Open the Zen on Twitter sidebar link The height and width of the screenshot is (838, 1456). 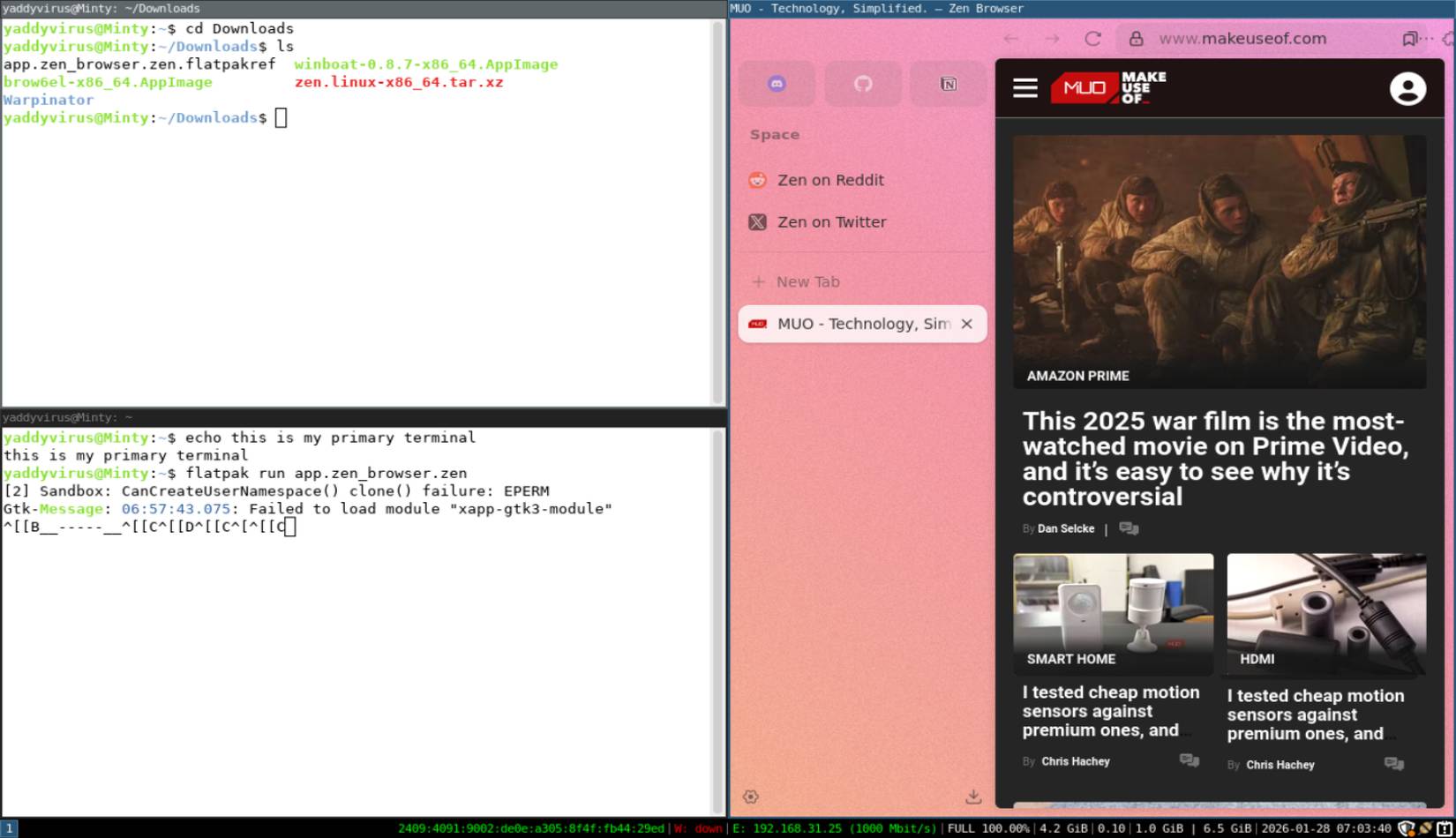tap(831, 222)
